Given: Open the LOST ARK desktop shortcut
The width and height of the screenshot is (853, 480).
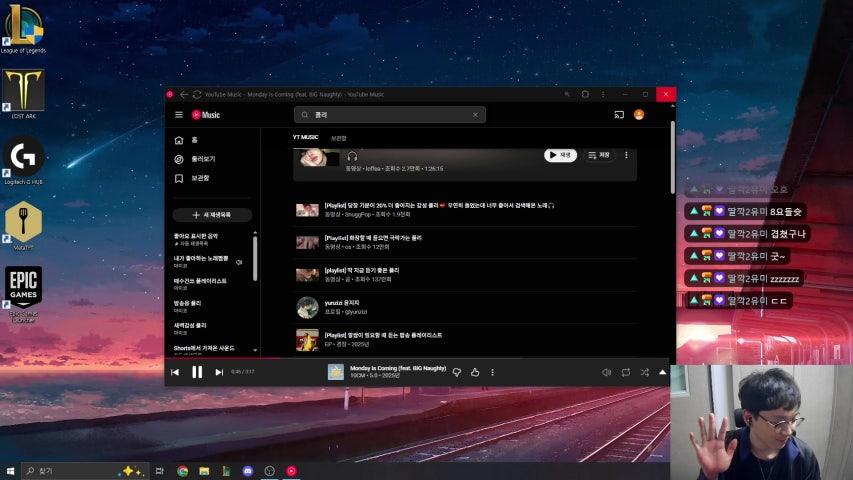Looking at the screenshot, I should (23, 94).
